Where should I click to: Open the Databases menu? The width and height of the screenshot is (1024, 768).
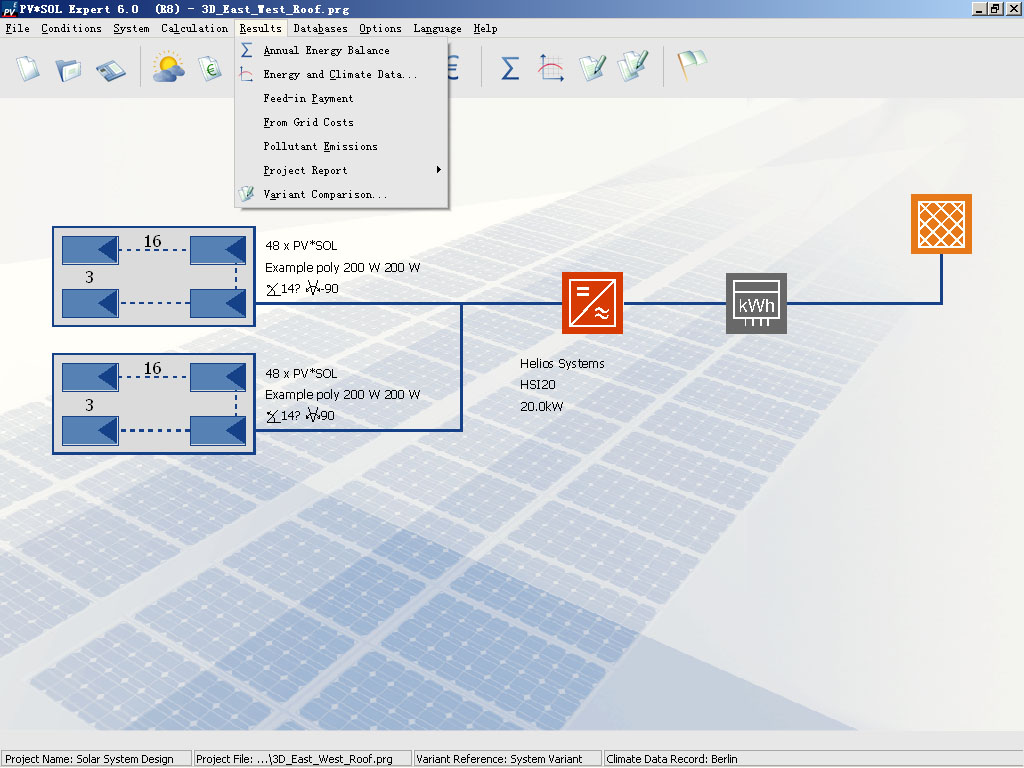click(320, 28)
